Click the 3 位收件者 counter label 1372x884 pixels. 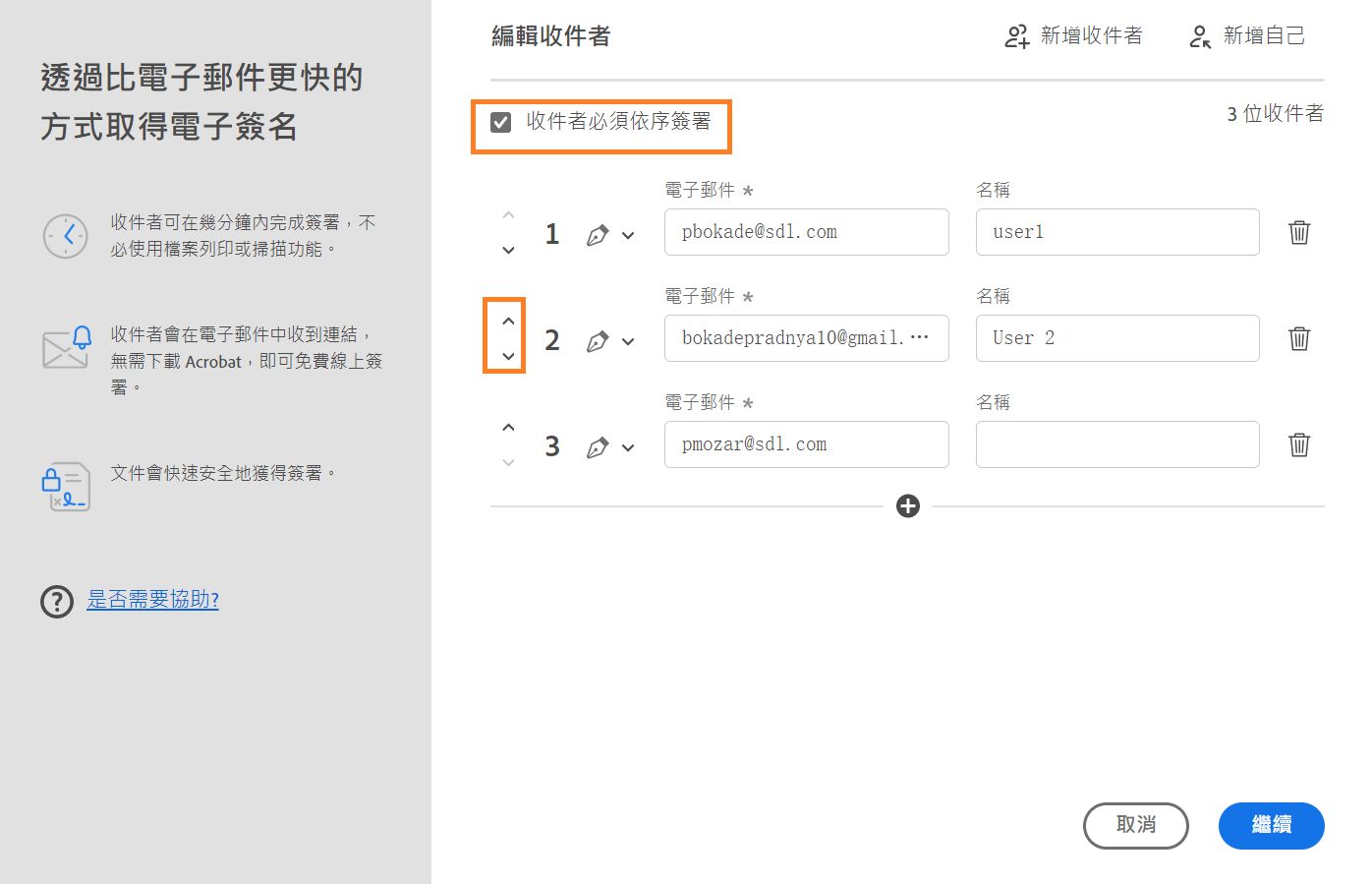(1274, 113)
